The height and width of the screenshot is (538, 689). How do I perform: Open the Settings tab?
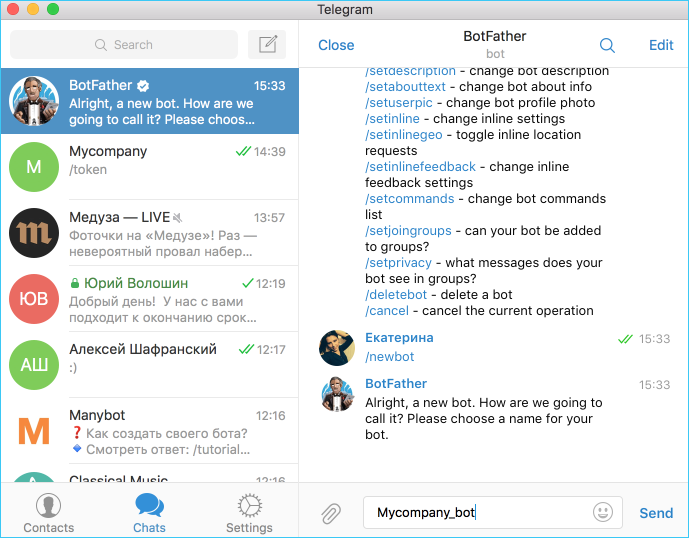[249, 513]
